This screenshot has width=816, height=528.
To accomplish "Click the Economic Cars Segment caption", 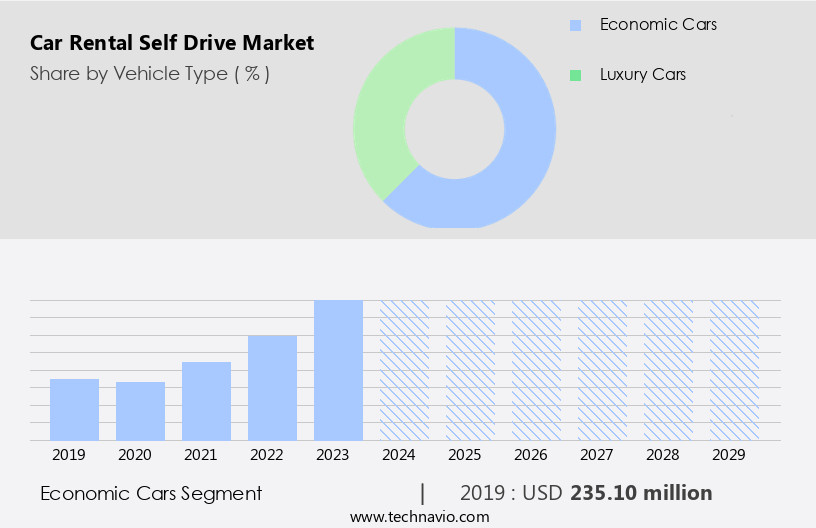I will pyautogui.click(x=151, y=493).
